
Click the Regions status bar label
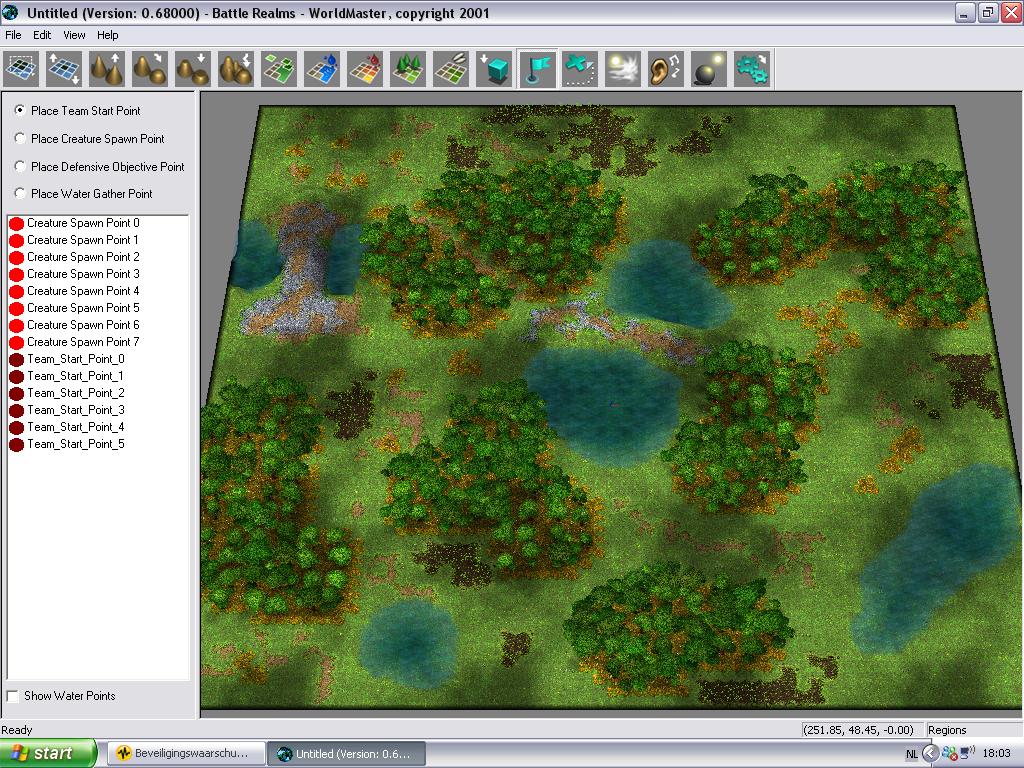(x=947, y=730)
